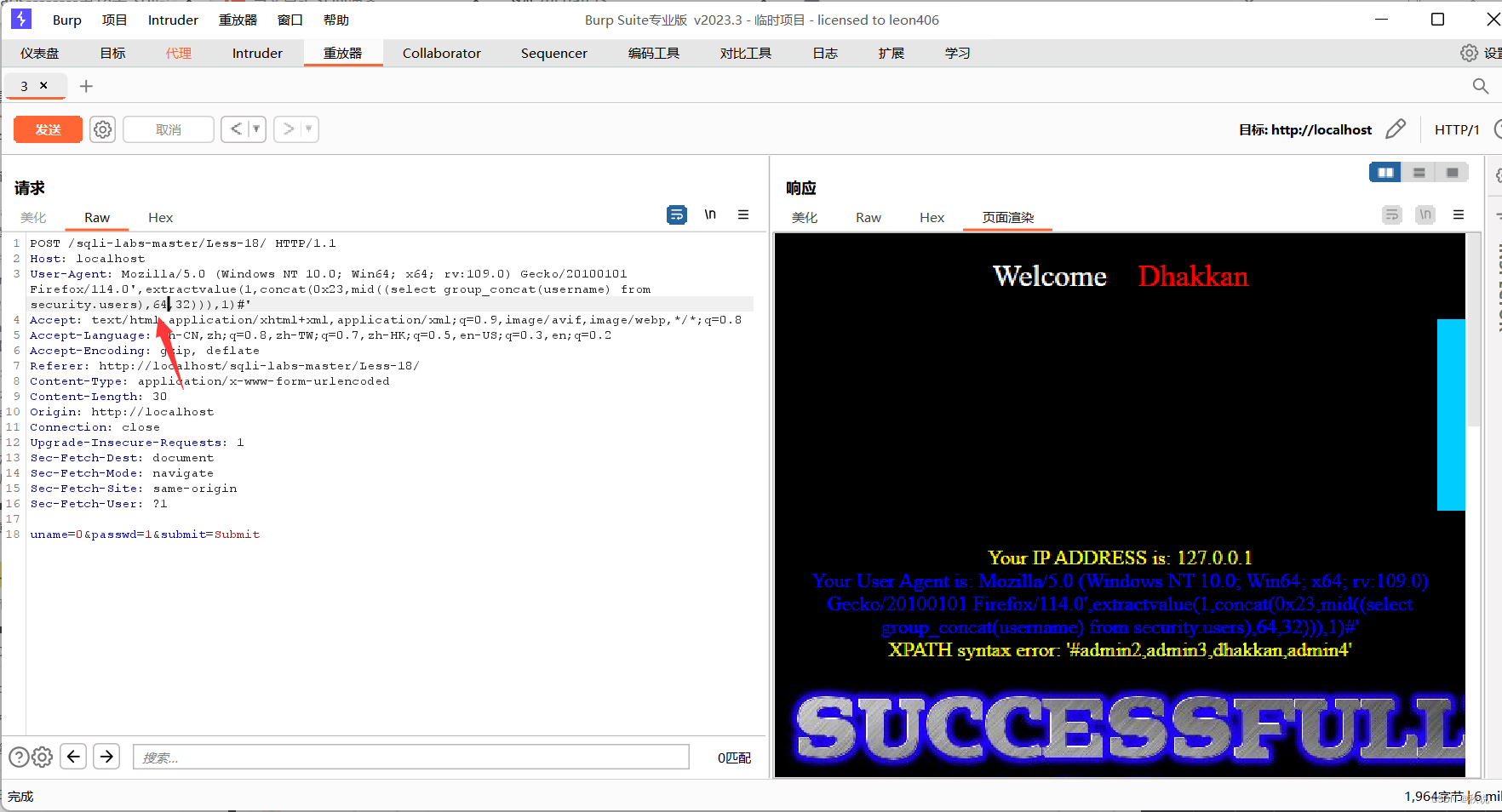Click the 完成 status bar text
The image size is (1502, 812).
pyautogui.click(x=20, y=797)
